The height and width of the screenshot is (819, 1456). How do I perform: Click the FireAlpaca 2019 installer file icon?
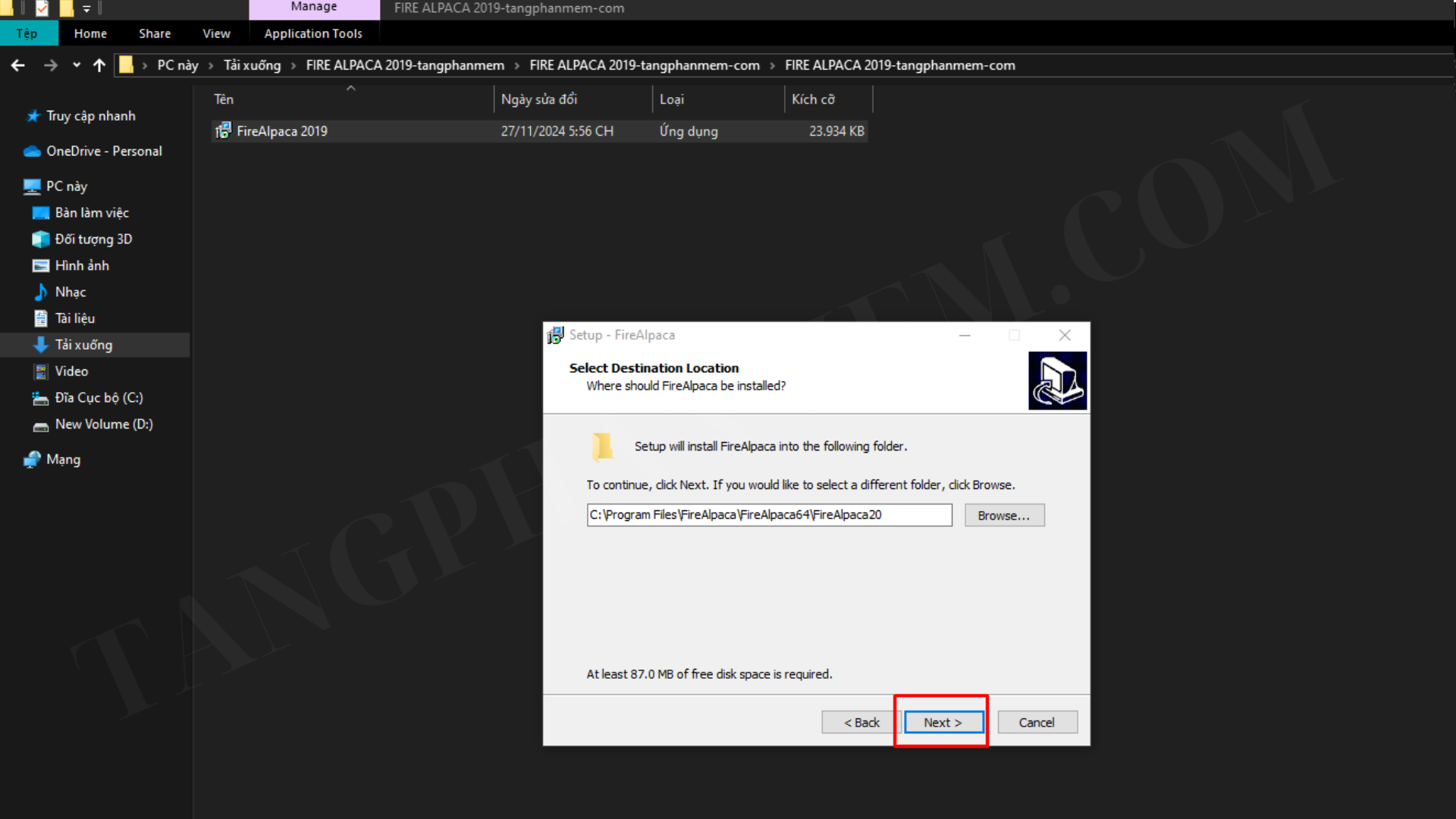[x=223, y=131]
